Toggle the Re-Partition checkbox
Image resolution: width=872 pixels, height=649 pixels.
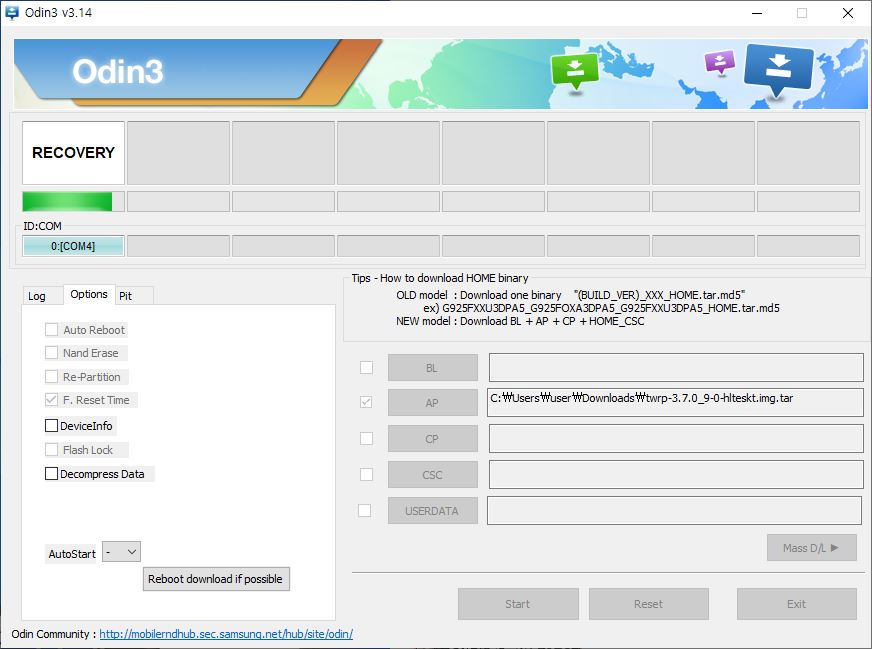(x=51, y=376)
